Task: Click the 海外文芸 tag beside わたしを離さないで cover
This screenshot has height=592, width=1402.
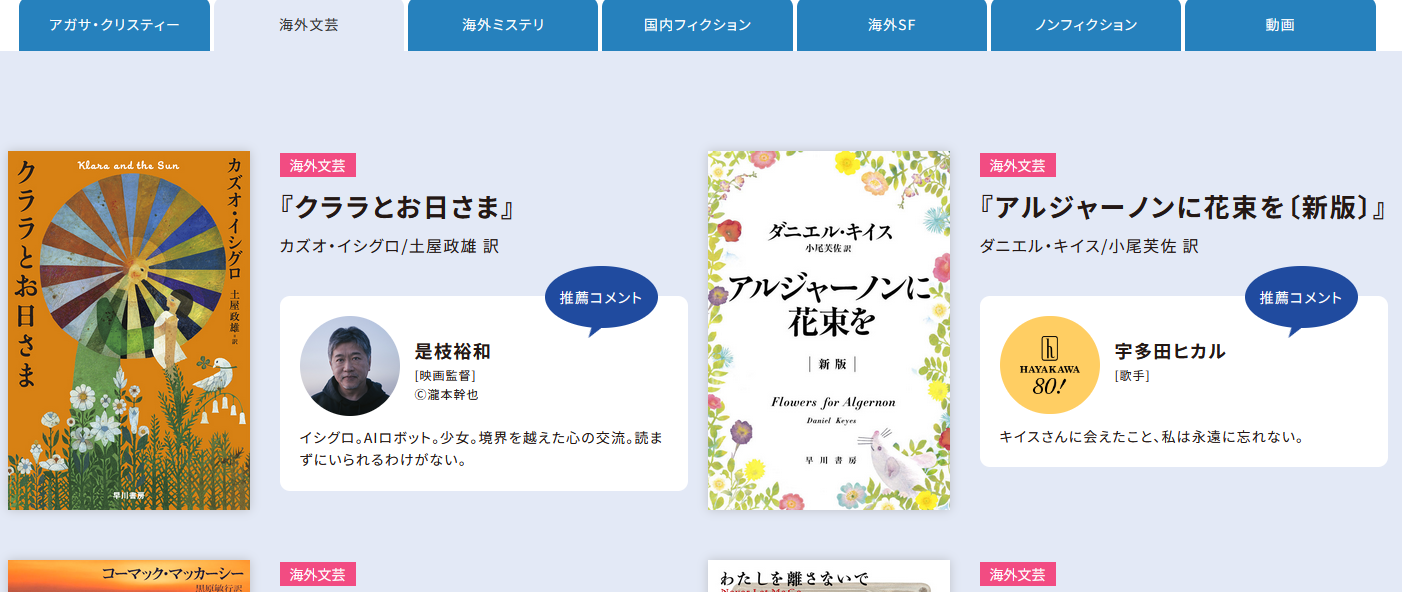Action: point(1018,575)
